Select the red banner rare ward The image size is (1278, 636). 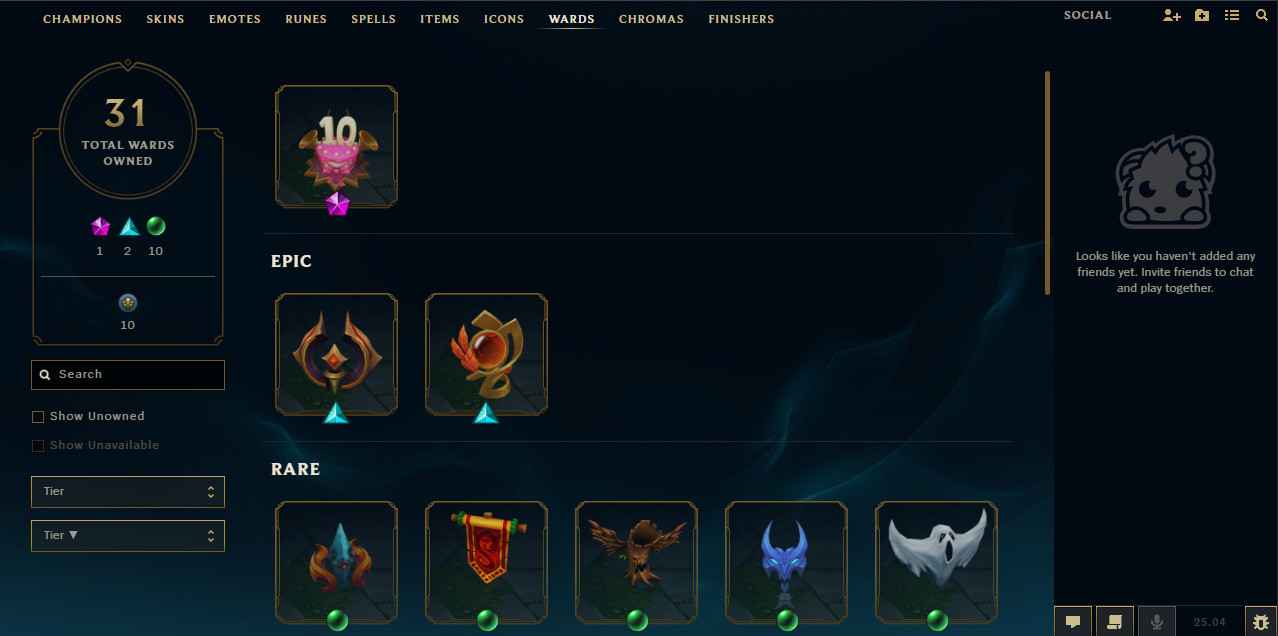[x=486, y=562]
